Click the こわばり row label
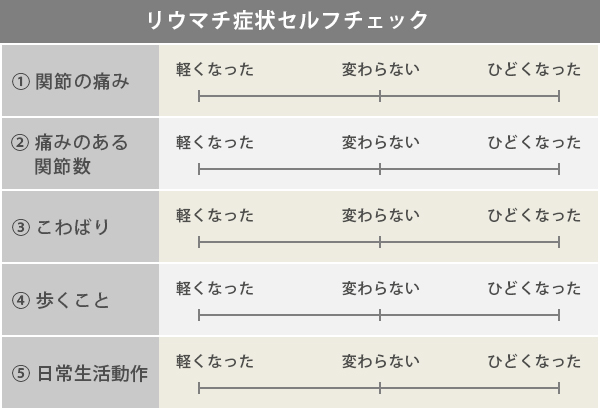Screen dimensions: 600x410 pyautogui.click(x=61, y=227)
